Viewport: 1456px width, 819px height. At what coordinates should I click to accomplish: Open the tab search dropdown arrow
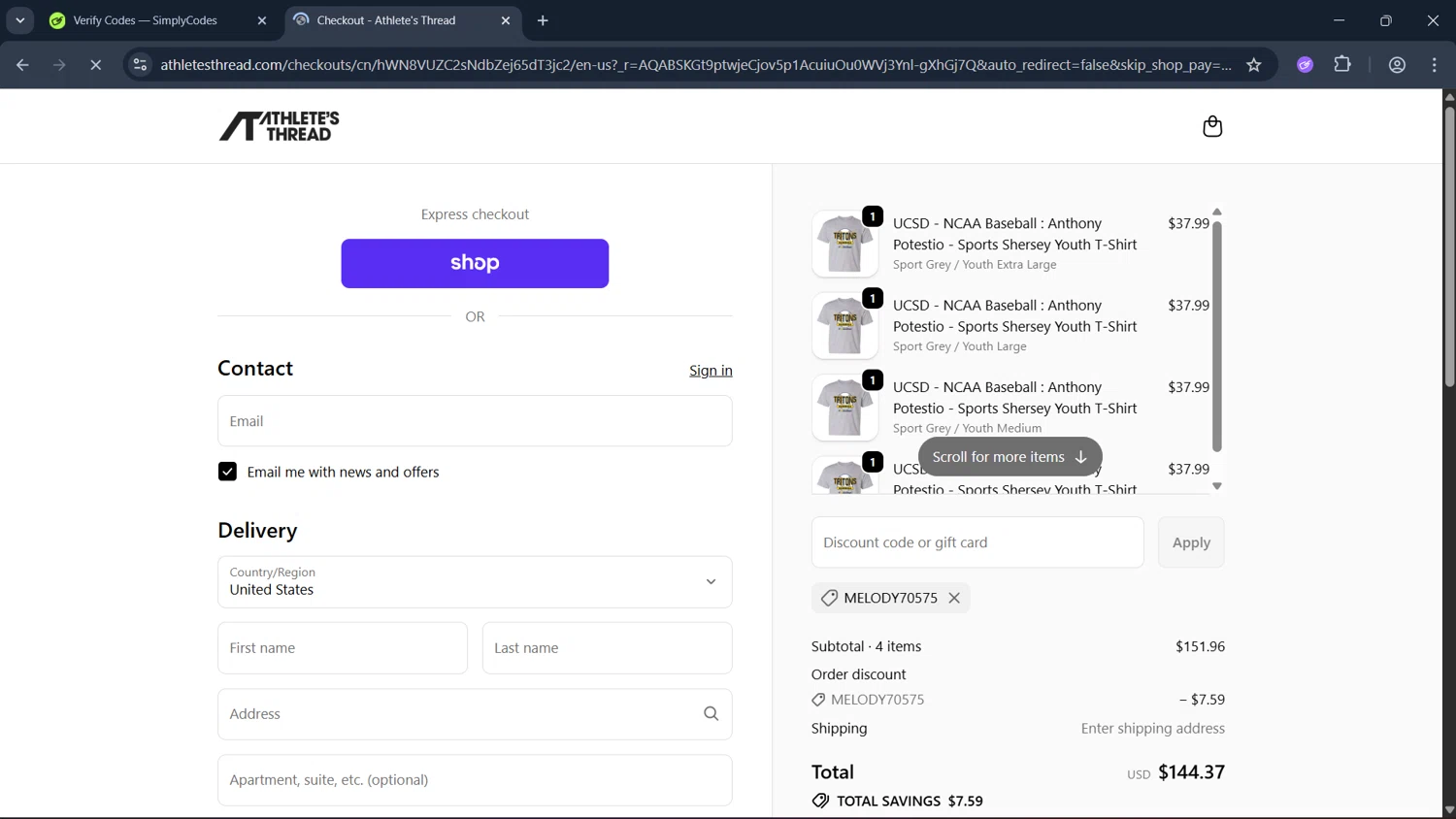(x=20, y=20)
